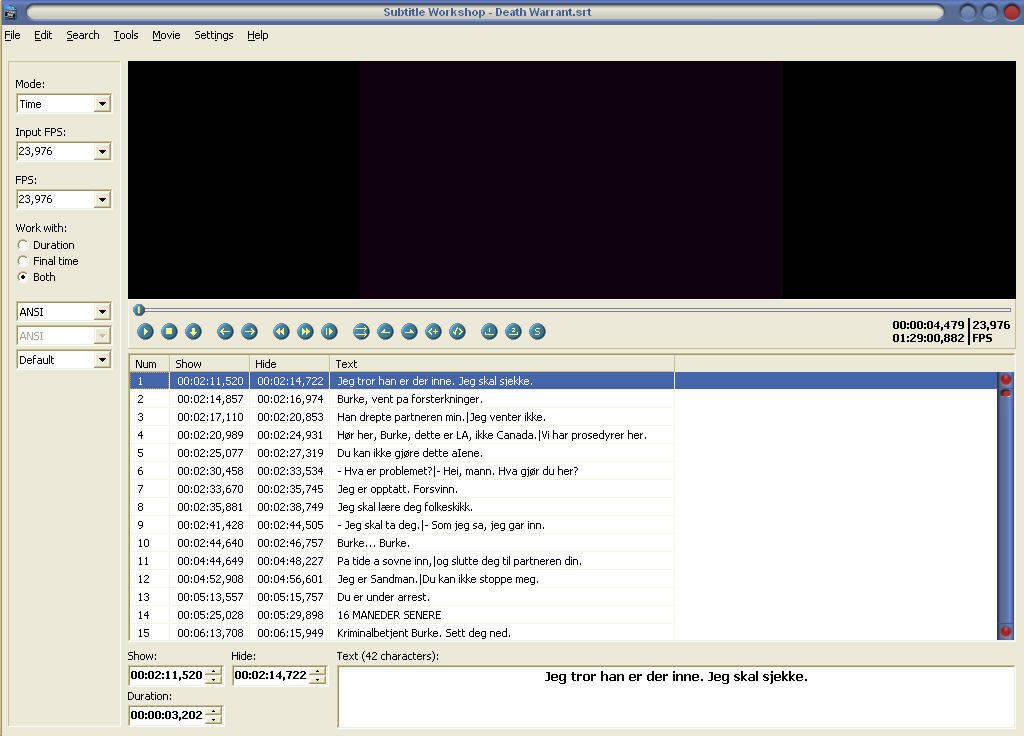The width and height of the screenshot is (1024, 736).
Task: Select the Final time radio option
Action: 23,261
